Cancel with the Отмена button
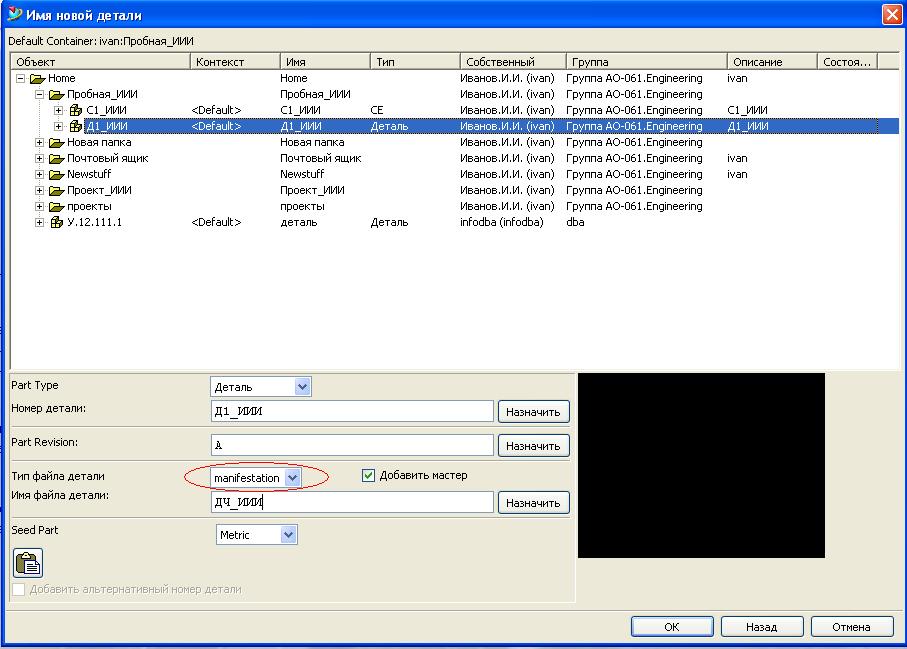 851,627
